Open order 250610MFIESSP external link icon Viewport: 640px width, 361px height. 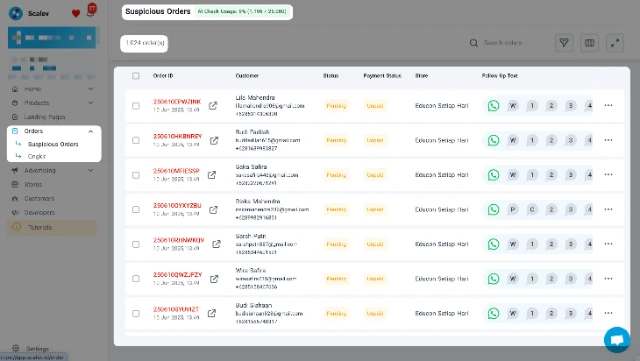pyautogui.click(x=212, y=175)
